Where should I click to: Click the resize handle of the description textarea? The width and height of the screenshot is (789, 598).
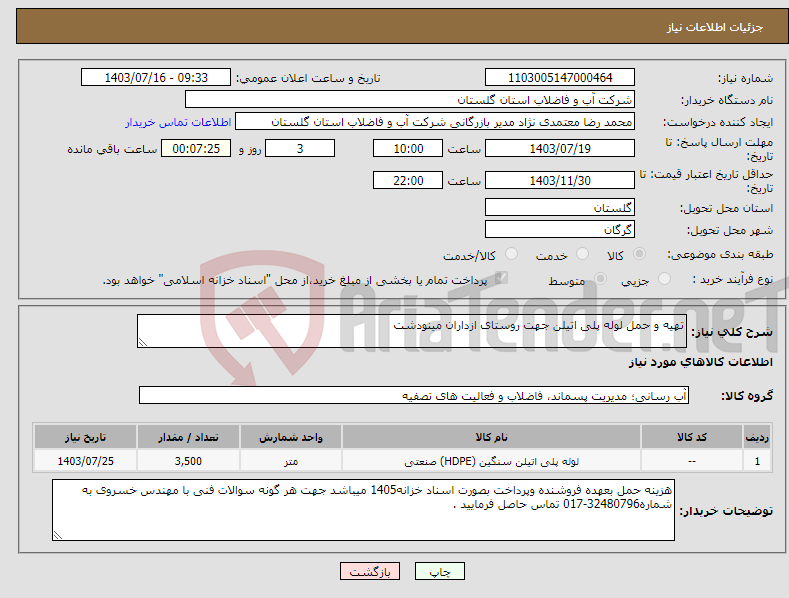143,342
